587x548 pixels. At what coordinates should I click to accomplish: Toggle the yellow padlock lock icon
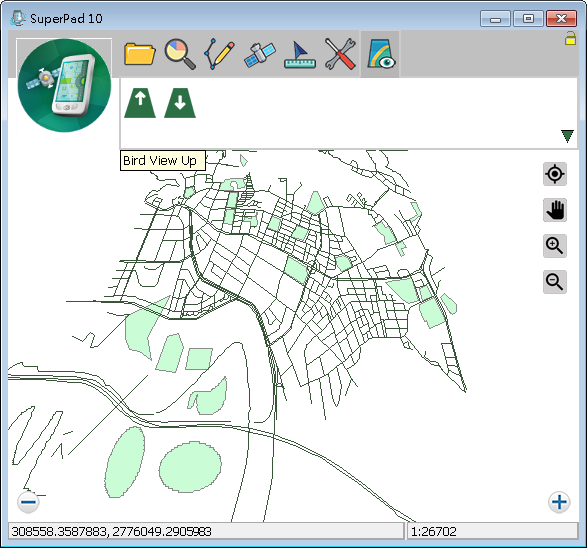(570, 38)
